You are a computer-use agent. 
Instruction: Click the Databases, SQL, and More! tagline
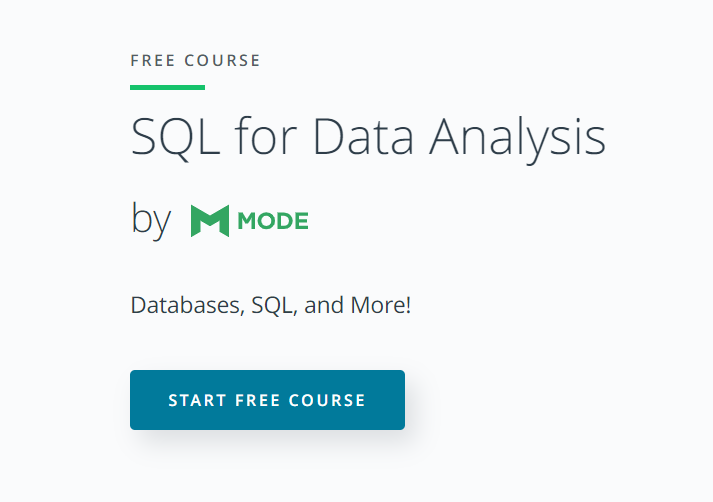coord(271,305)
